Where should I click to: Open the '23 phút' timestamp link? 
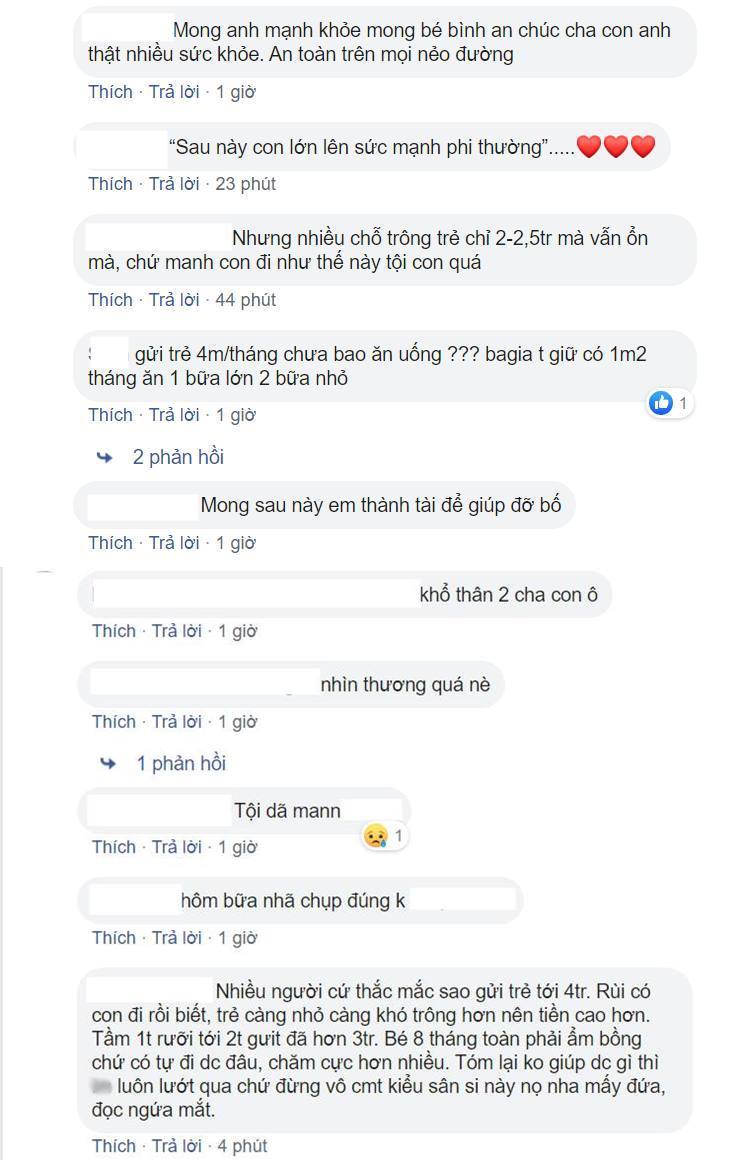click(246, 183)
